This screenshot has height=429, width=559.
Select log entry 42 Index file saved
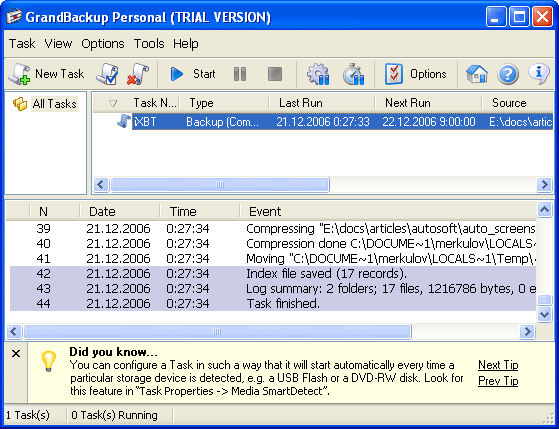click(x=273, y=274)
